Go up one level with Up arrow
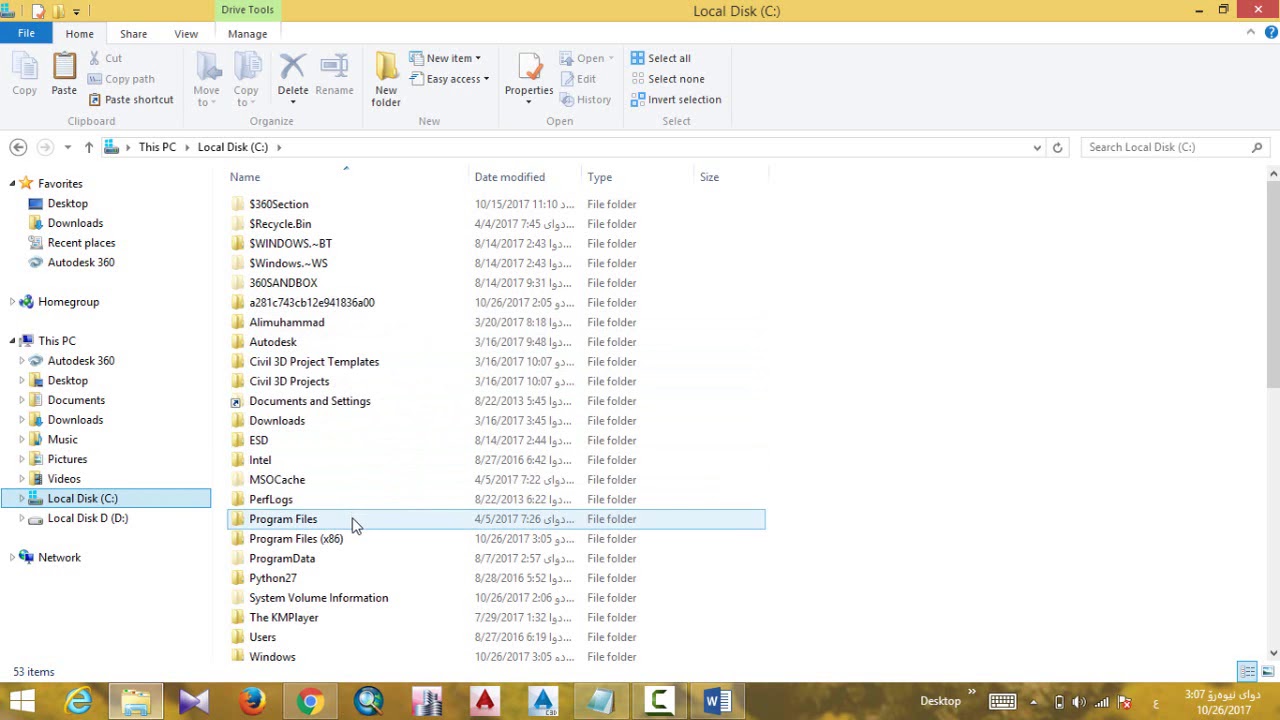This screenshot has width=1280, height=720. coord(89,147)
